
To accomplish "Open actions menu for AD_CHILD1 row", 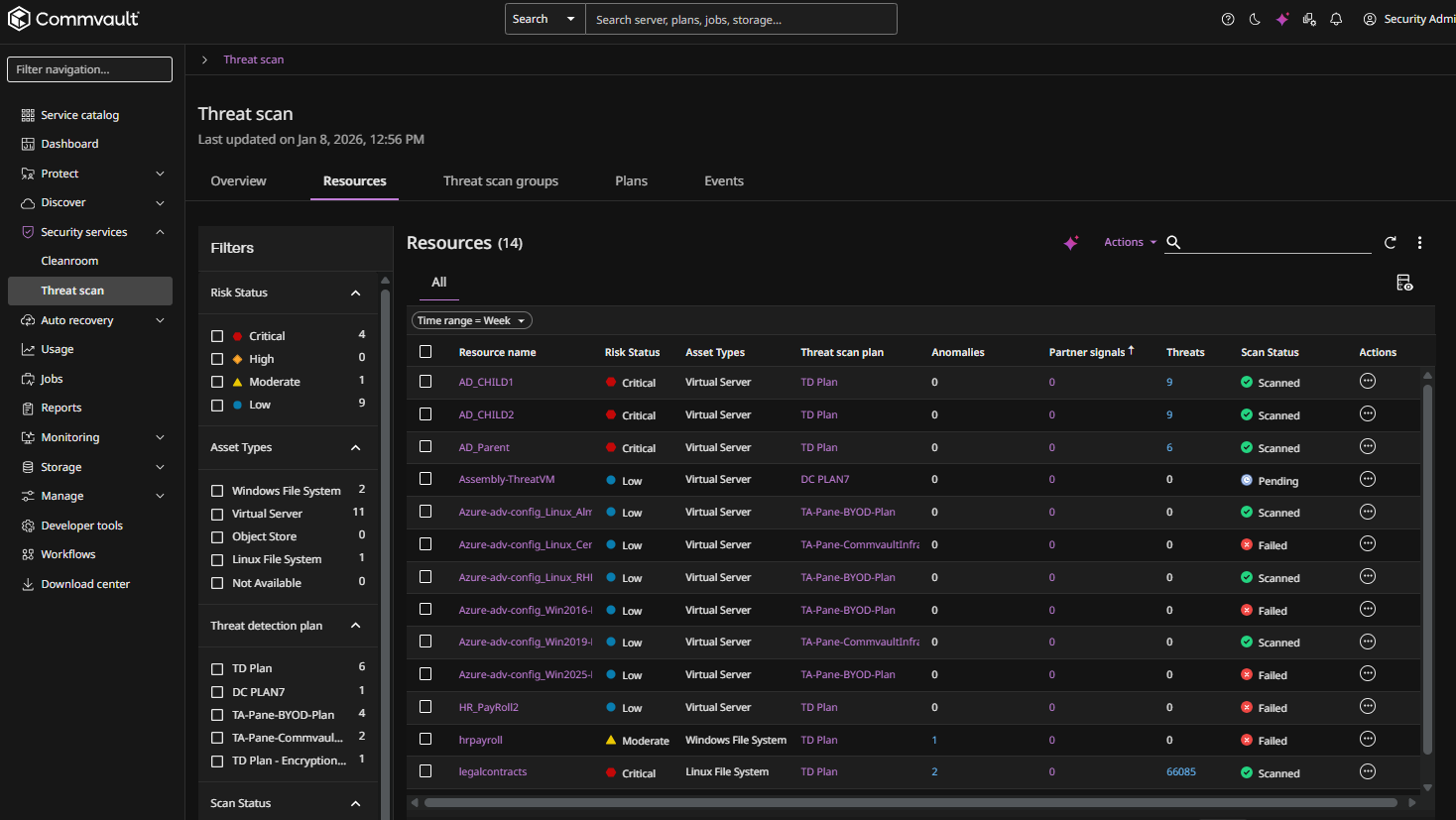I will (1368, 380).
